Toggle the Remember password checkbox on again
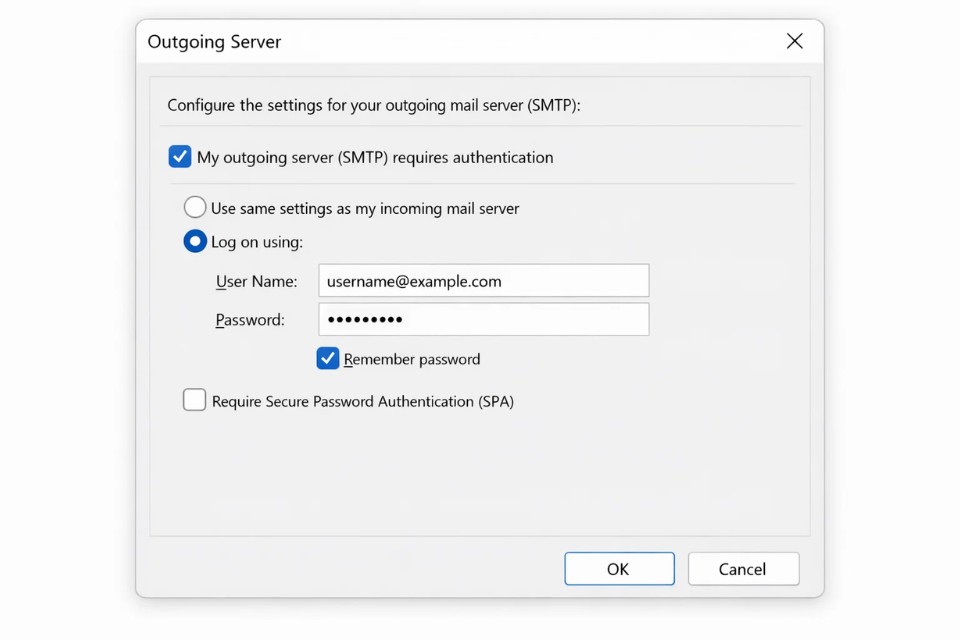Image resolution: width=960 pixels, height=640 pixels. pos(327,358)
